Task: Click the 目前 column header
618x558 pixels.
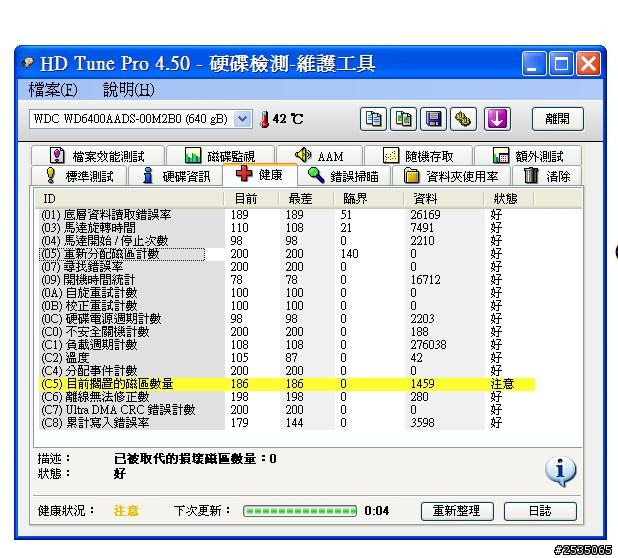Action: pyautogui.click(x=251, y=199)
